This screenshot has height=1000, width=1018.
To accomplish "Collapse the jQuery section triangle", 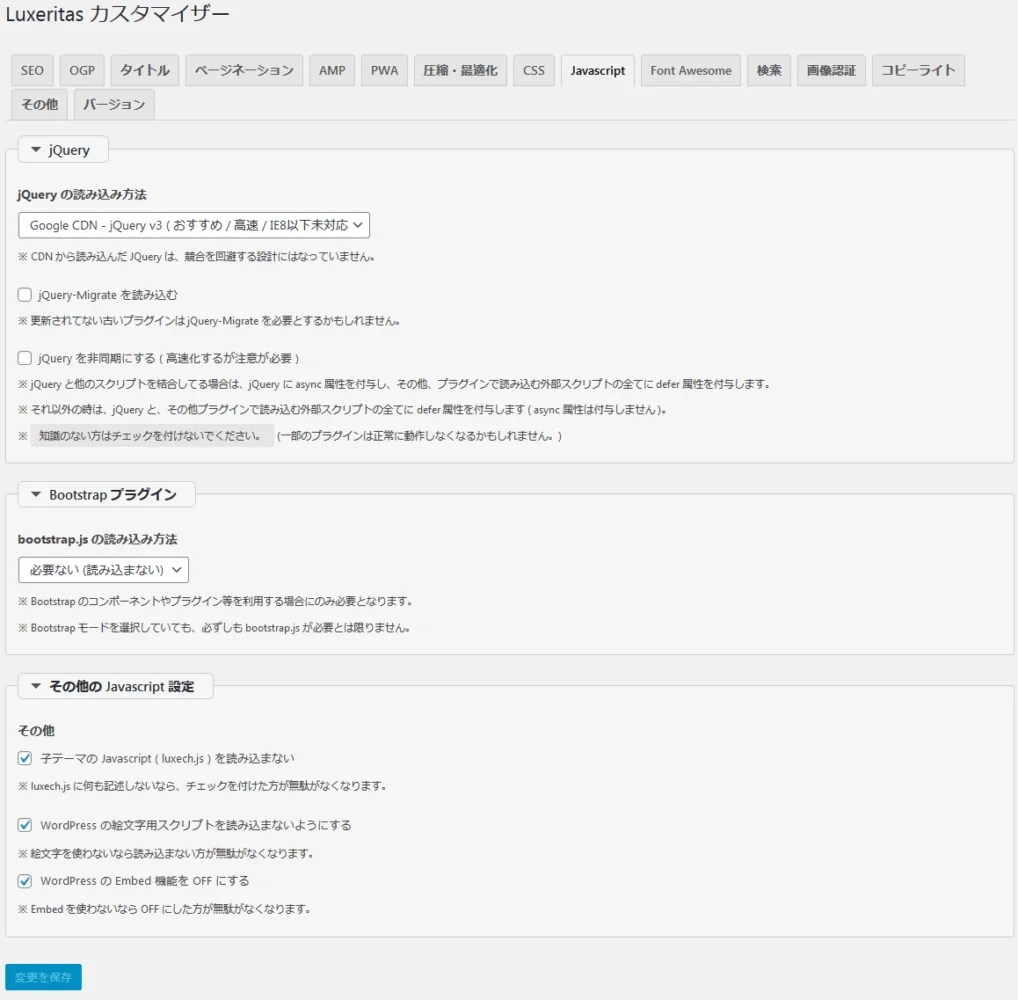I will (36, 150).
